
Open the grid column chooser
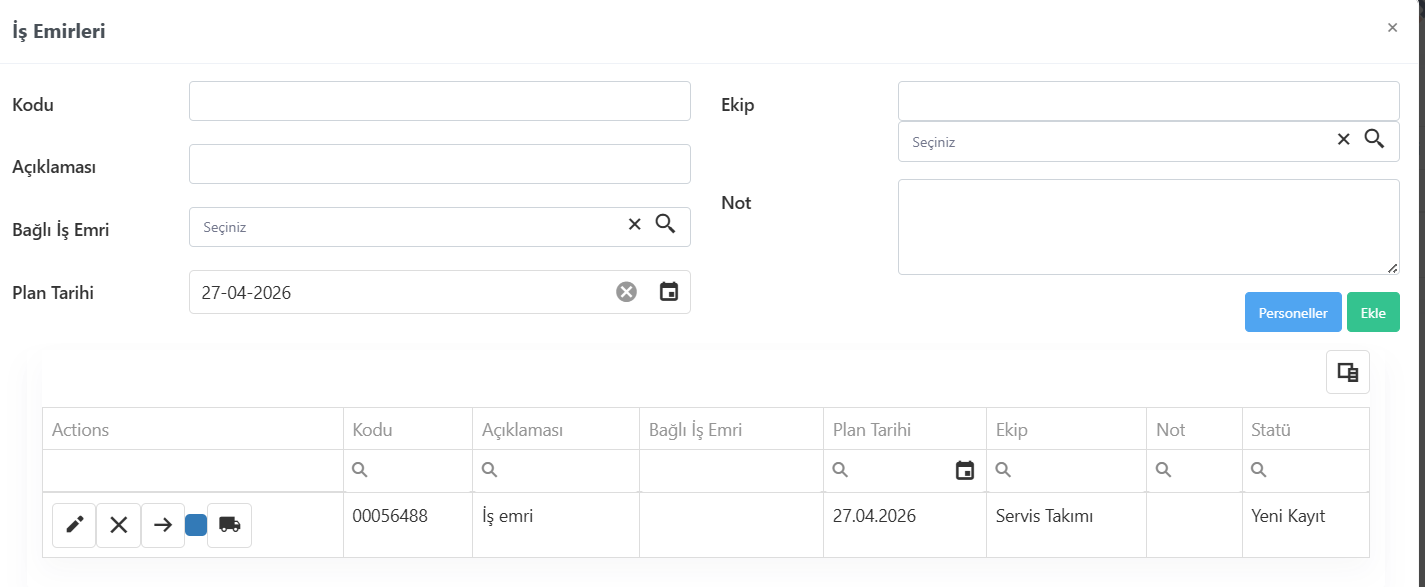tap(1348, 372)
